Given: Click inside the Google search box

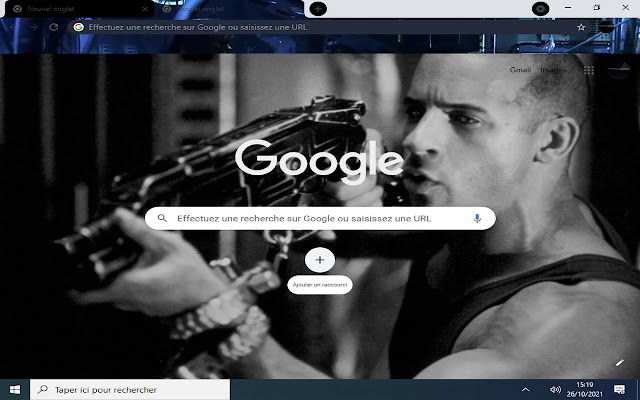Looking at the screenshot, I should 320,218.
